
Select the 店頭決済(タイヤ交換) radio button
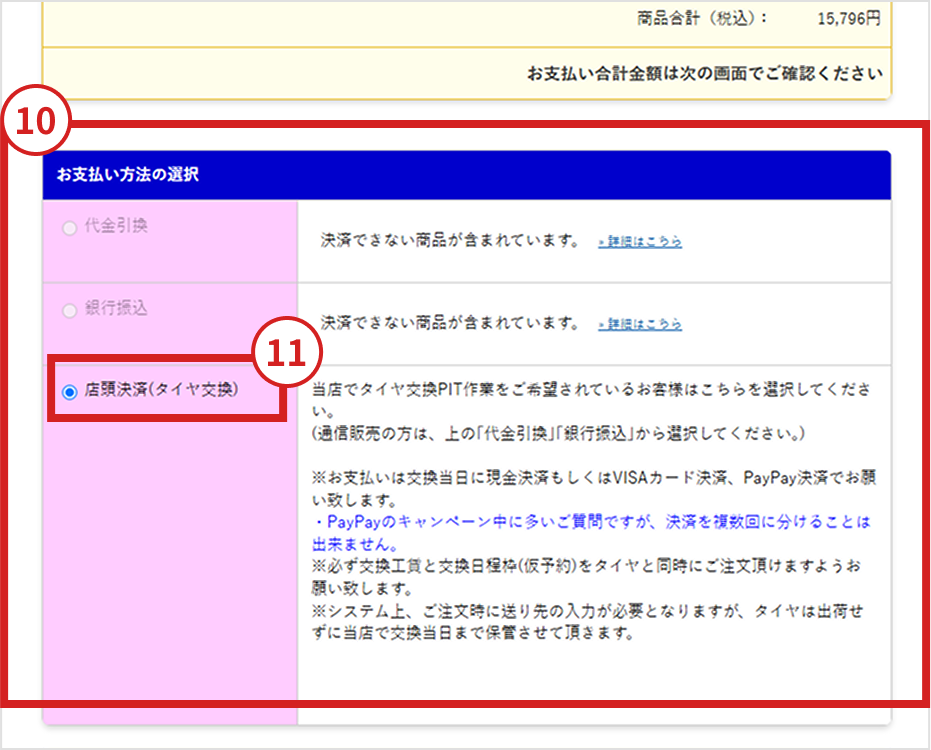(x=69, y=393)
